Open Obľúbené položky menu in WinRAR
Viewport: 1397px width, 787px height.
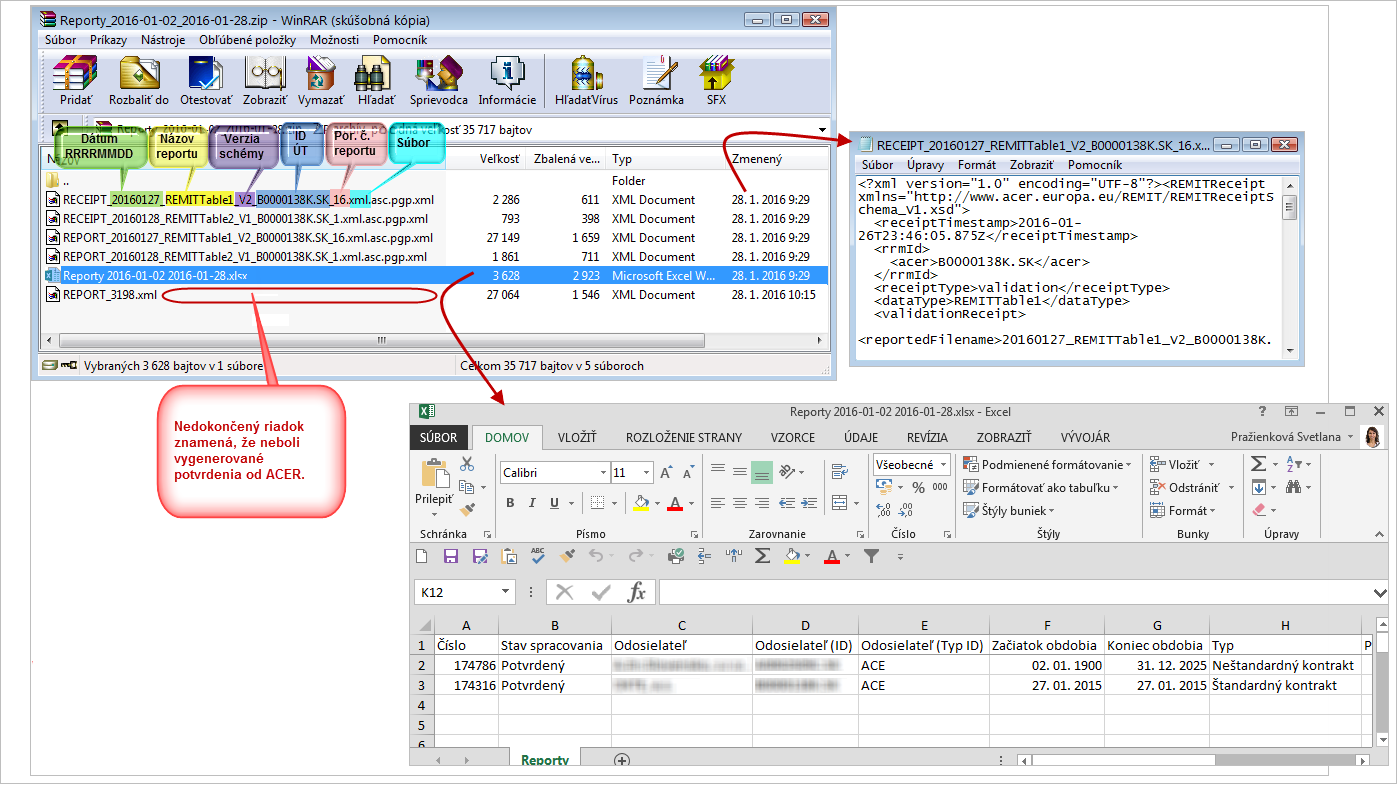click(x=247, y=40)
